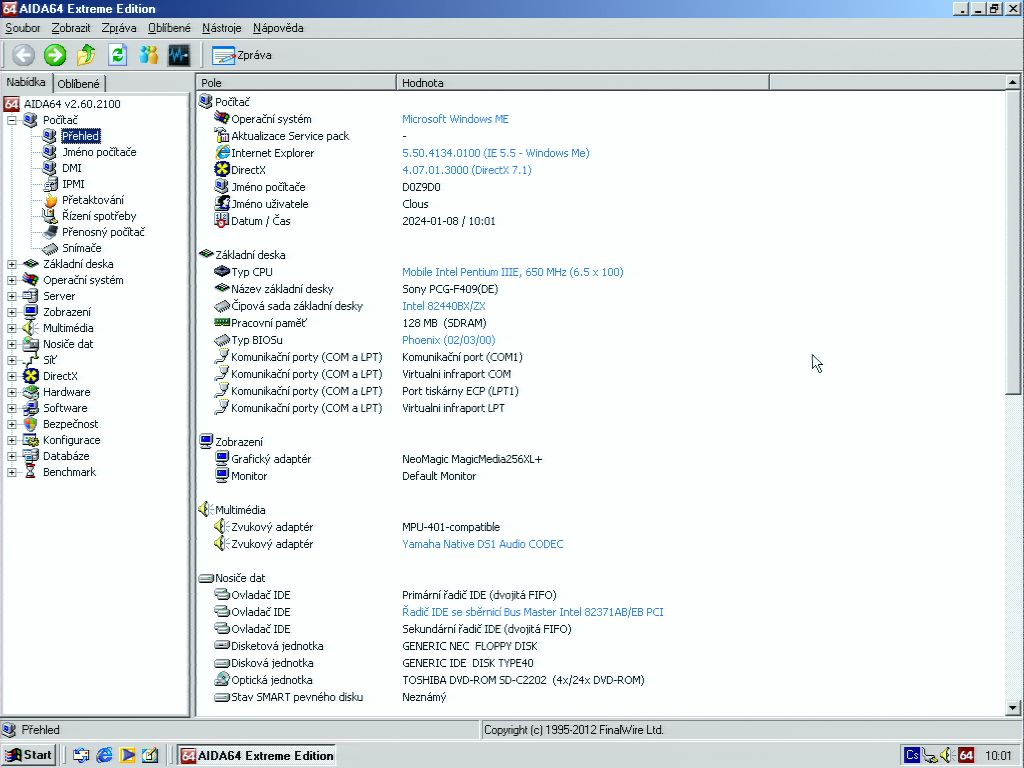Expand the Síť tree node

(12, 360)
